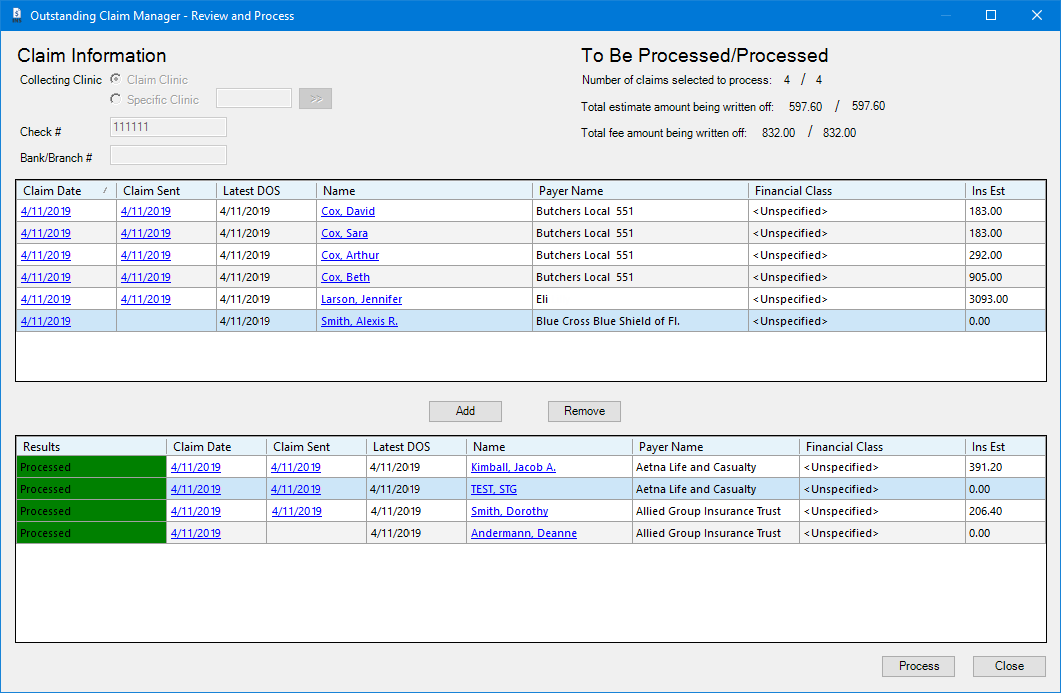Click the application icon in the title bar
Viewport: 1061px width, 693px height.
point(17,15)
